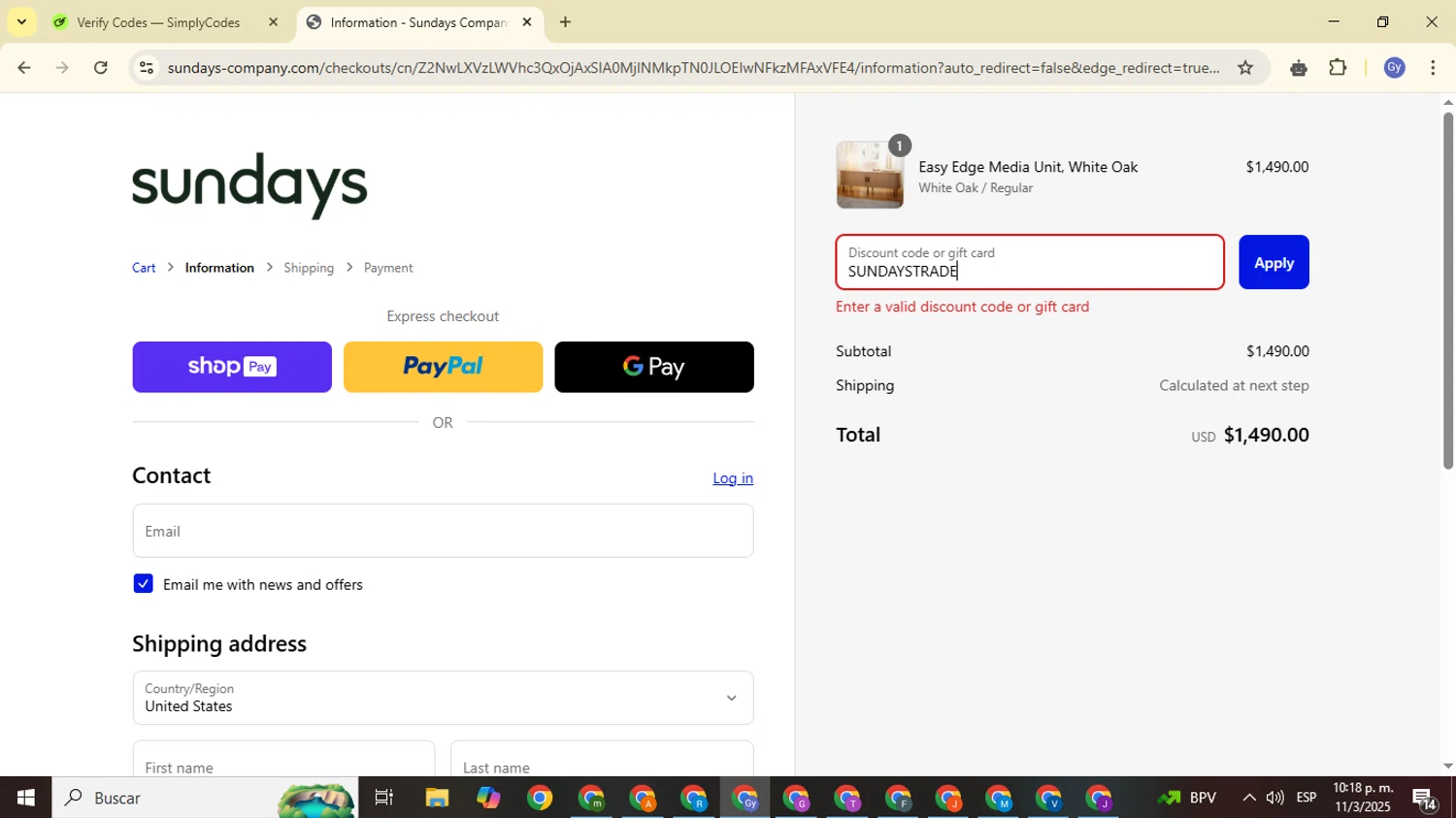The height and width of the screenshot is (818, 1456).
Task: Go to Cart breadcrumb link
Action: coord(144,268)
